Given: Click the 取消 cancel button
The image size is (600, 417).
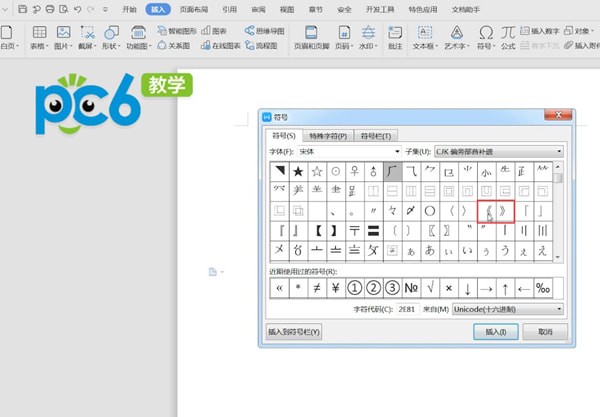Looking at the screenshot, I should (545, 332).
